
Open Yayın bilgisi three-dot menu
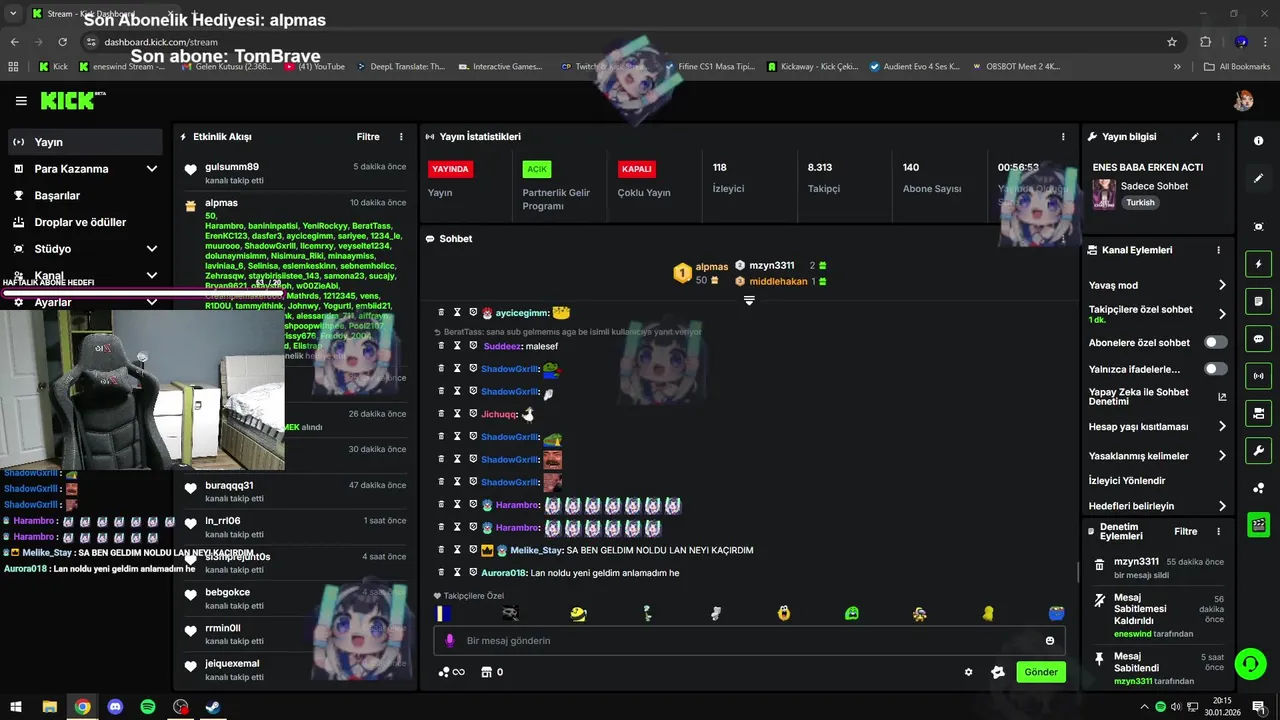[1218, 137]
